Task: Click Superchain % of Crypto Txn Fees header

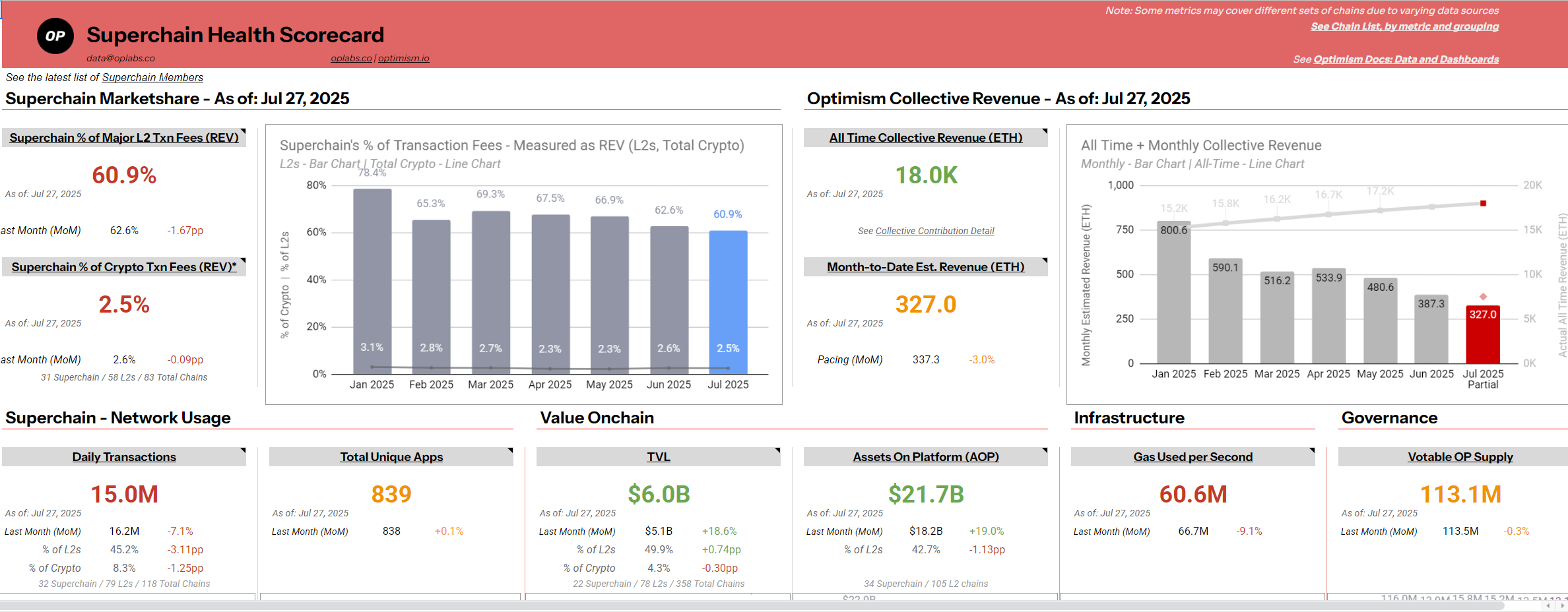Action: coord(124,266)
